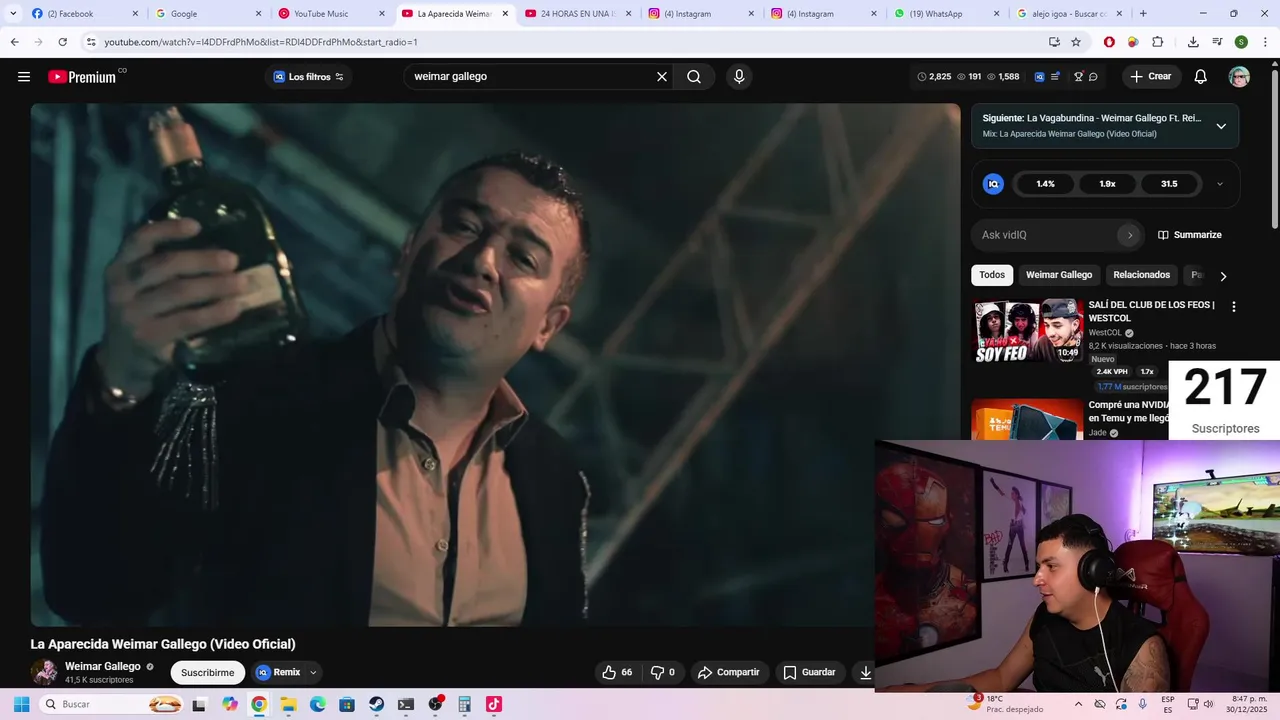Select the Todos filter chip
1280x720 pixels.
tap(992, 275)
